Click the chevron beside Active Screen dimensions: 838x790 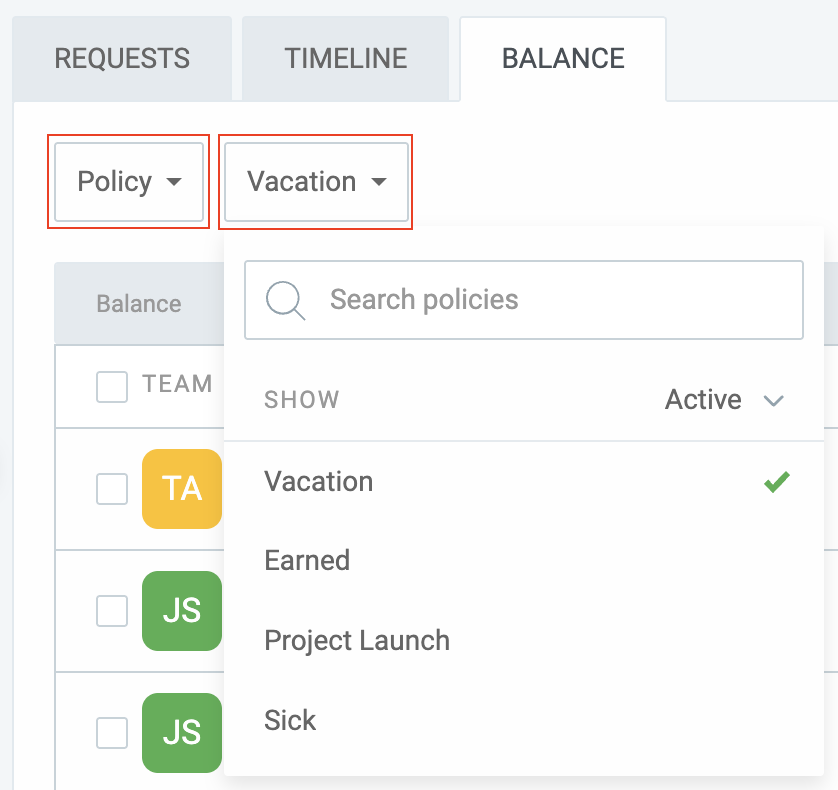pos(773,400)
